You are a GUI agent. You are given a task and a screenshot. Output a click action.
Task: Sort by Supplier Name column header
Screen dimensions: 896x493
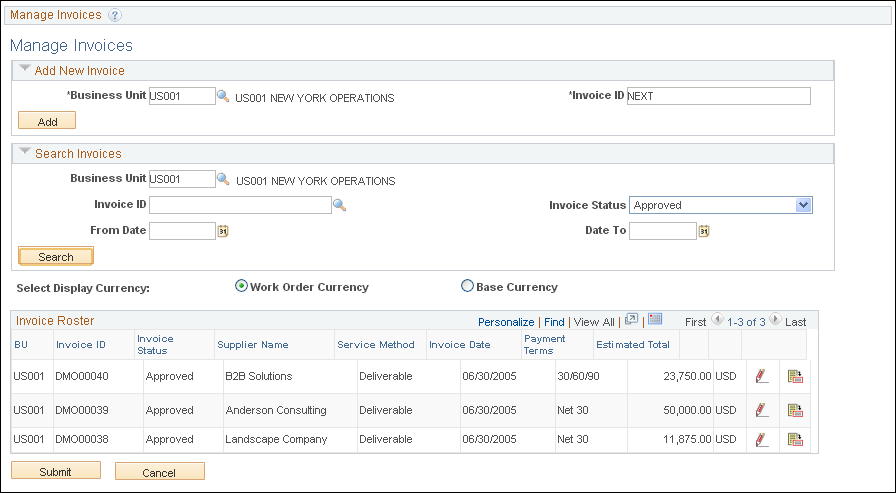(x=253, y=344)
